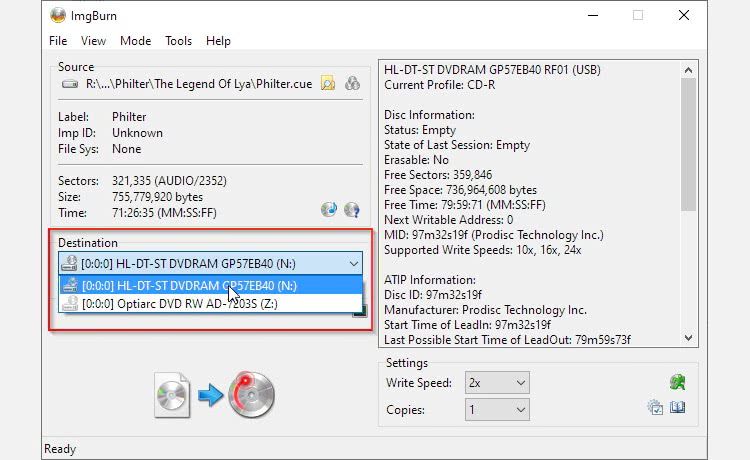750x460 pixels.
Task: Click the 'HL-DT-ST DVDRAM GP57EB40 RF01 (USB)' line
Action: pyautogui.click(x=492, y=70)
